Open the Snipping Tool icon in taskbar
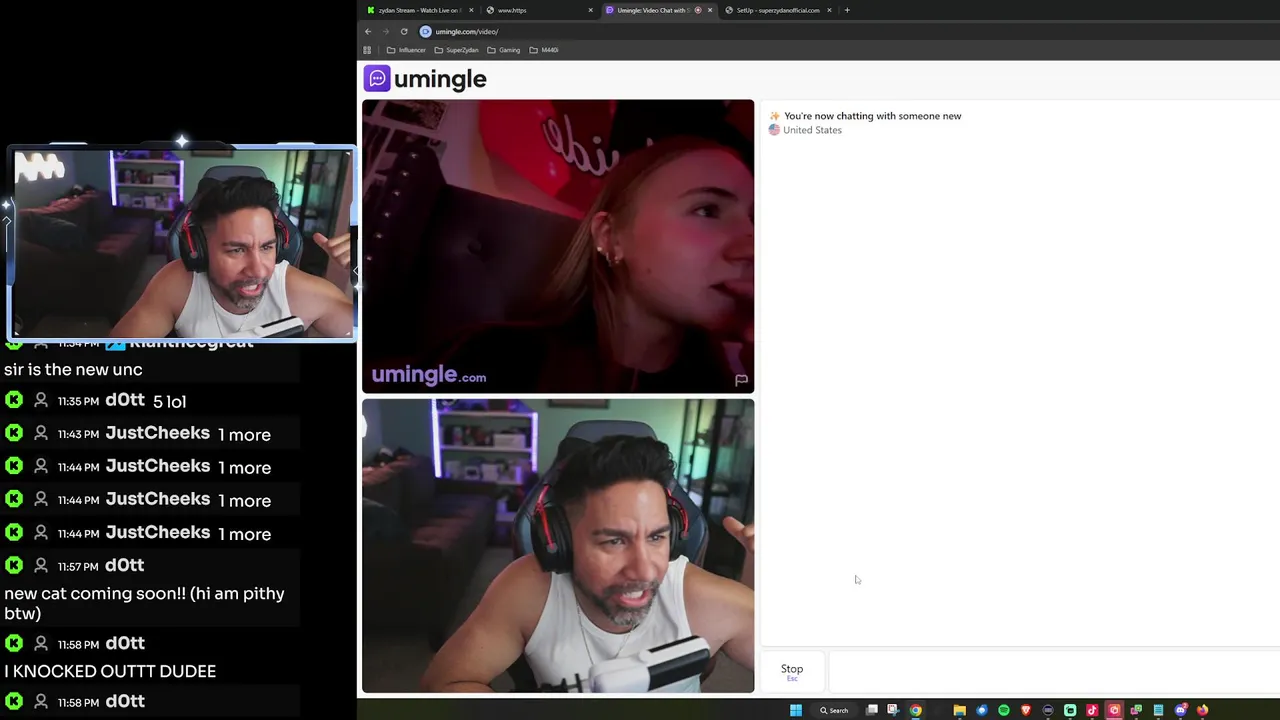1280x720 pixels. (x=893, y=710)
